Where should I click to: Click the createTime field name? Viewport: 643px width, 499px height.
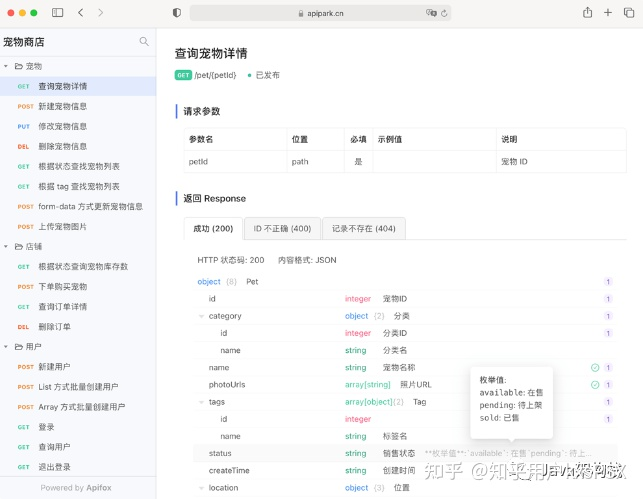[x=229, y=471]
